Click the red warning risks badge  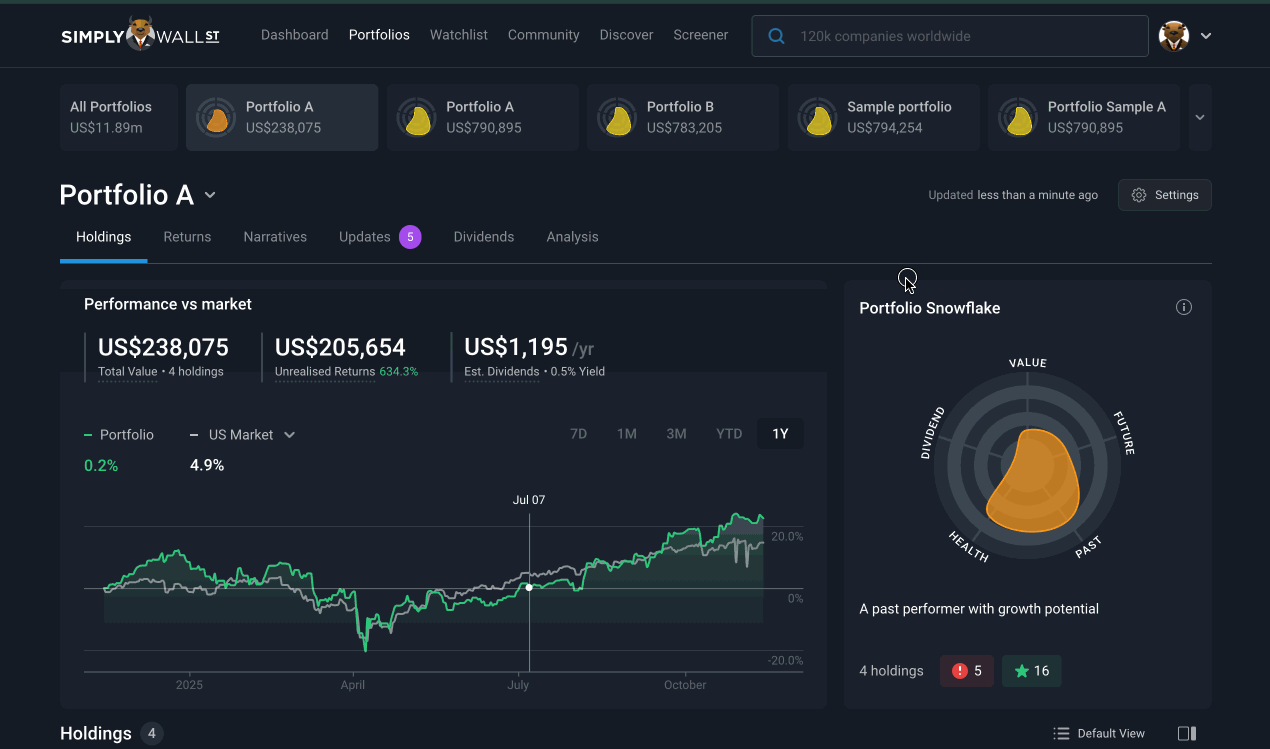pos(967,671)
